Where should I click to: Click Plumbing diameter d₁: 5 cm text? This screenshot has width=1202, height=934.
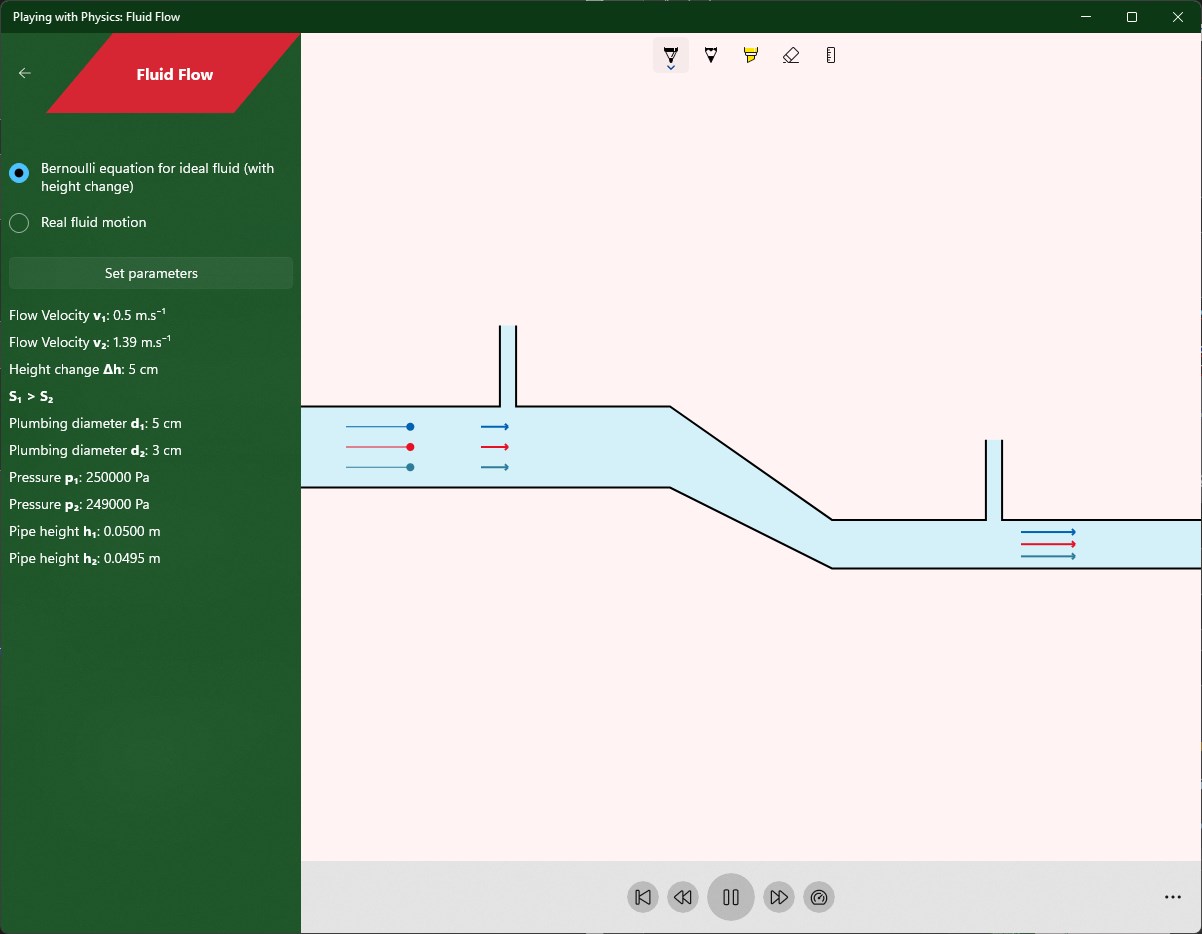95,423
